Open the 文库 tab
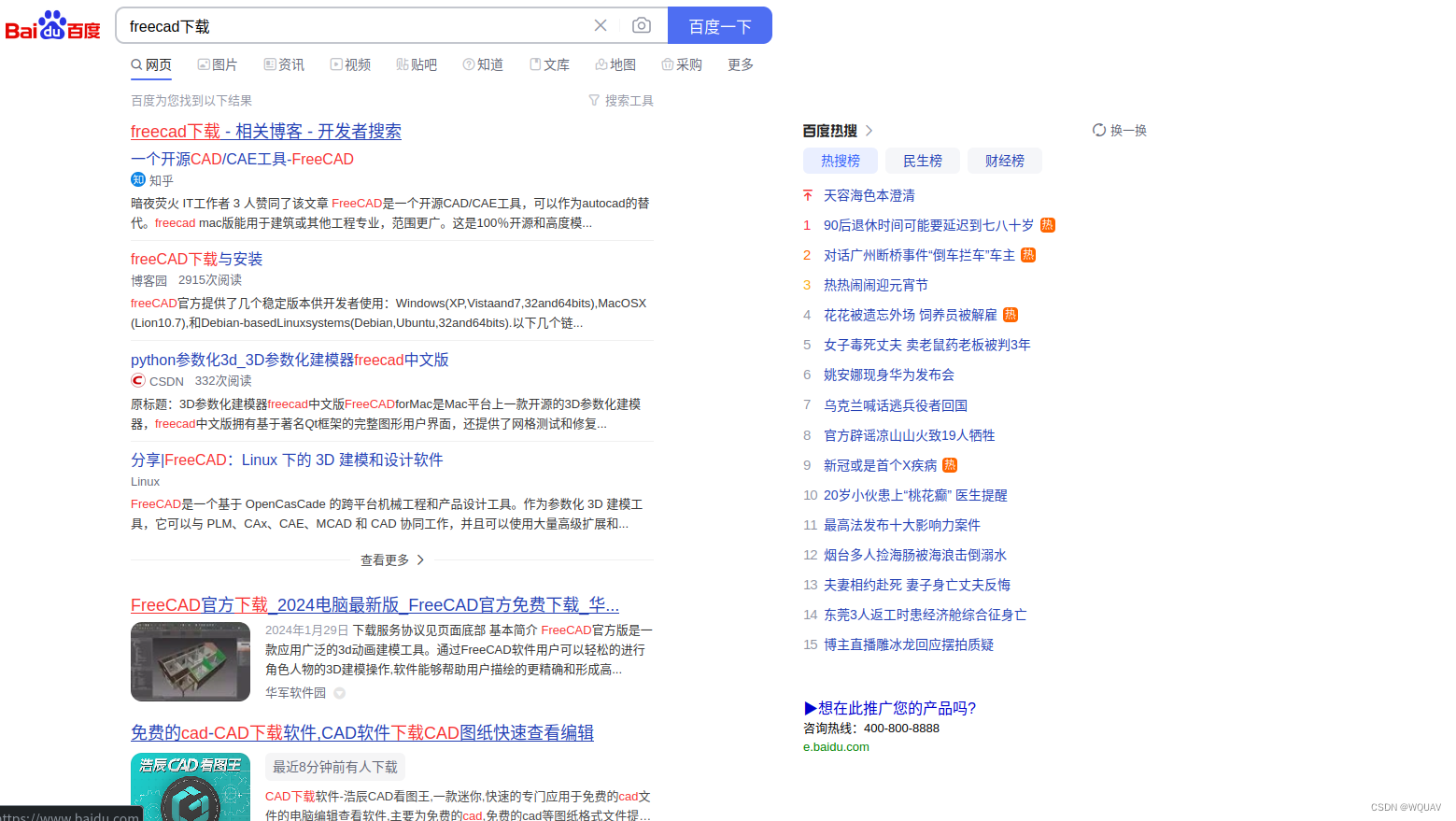1456x821 pixels. (549, 64)
